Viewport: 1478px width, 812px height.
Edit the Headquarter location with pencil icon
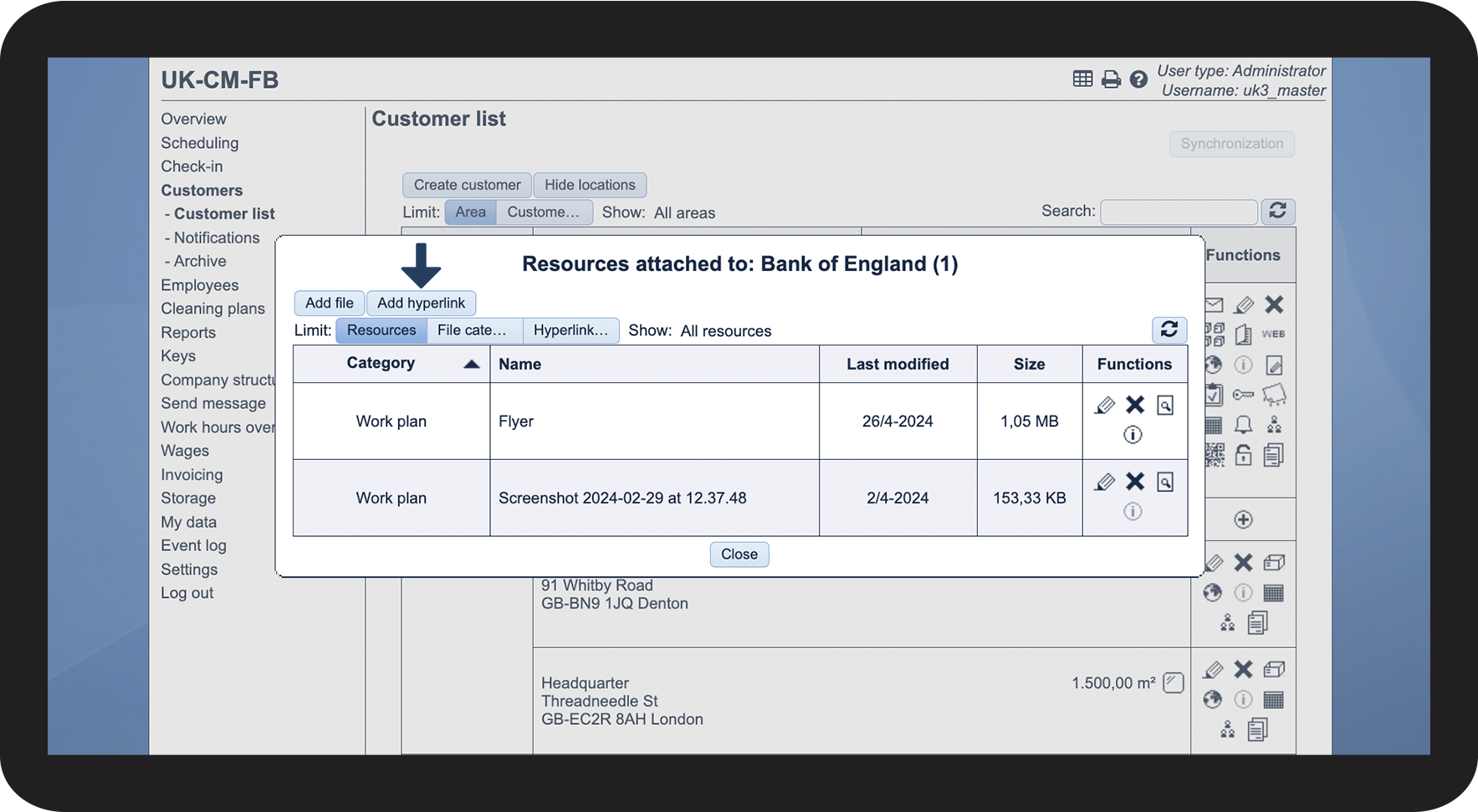(1213, 670)
